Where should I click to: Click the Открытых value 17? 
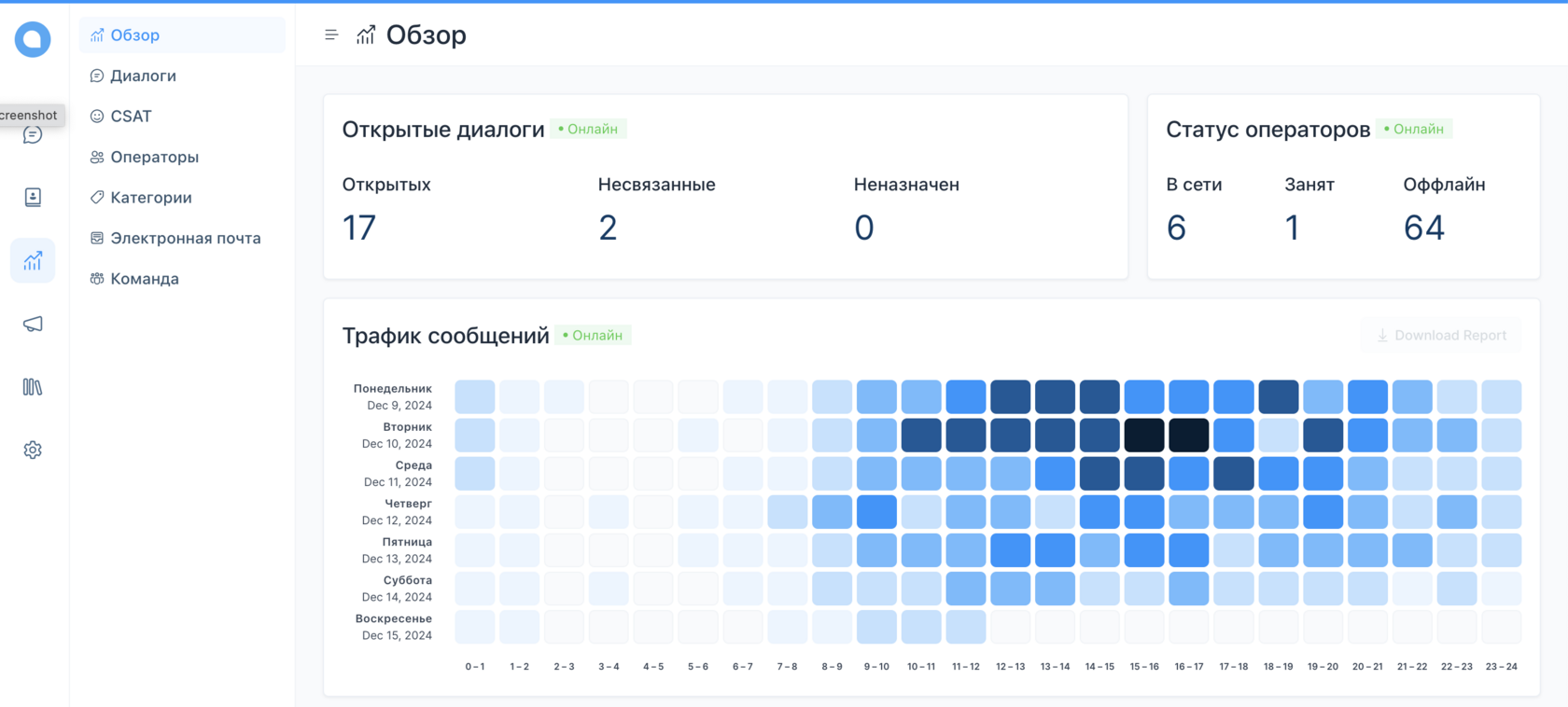pos(359,228)
